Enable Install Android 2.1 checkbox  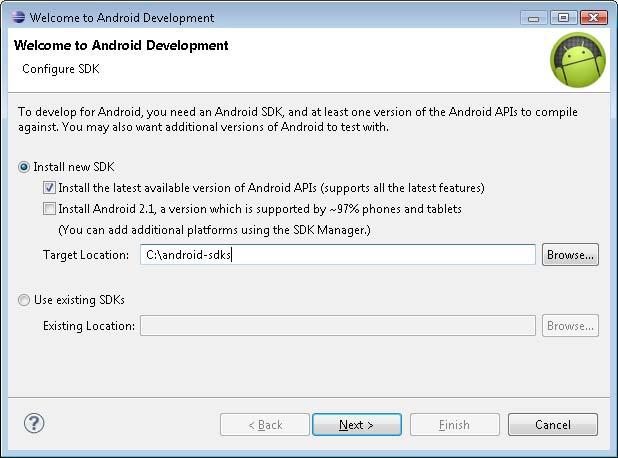[49, 209]
